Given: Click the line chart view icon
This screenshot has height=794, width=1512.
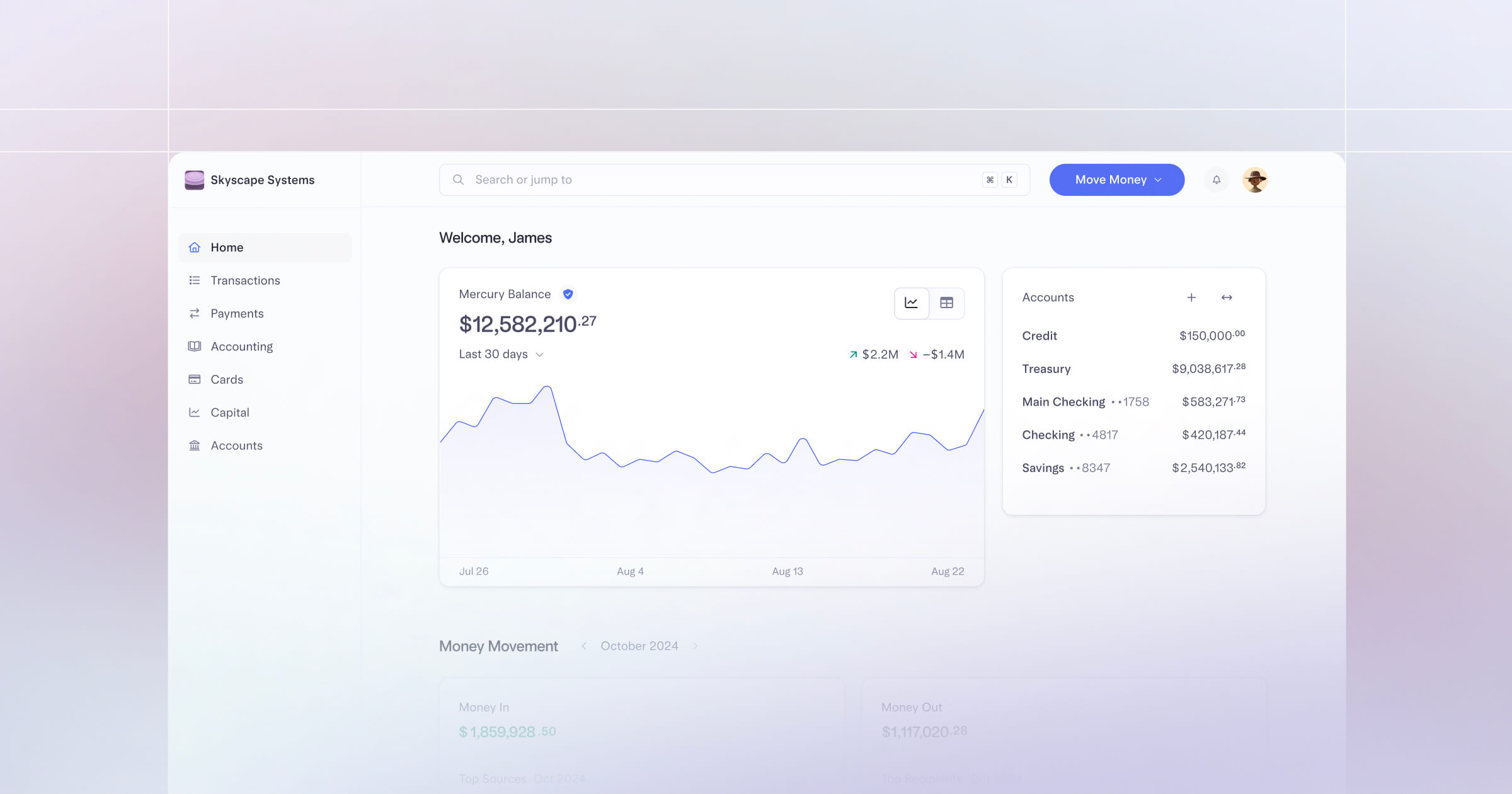Looking at the screenshot, I should pos(912,302).
